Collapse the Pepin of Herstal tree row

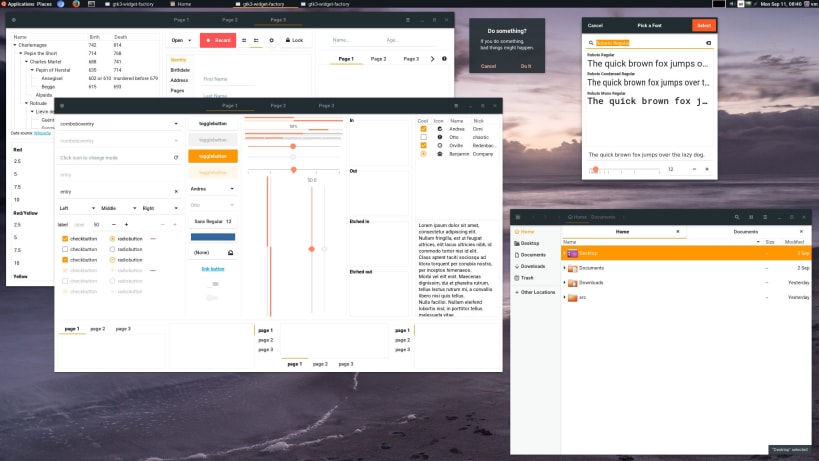coord(32,70)
